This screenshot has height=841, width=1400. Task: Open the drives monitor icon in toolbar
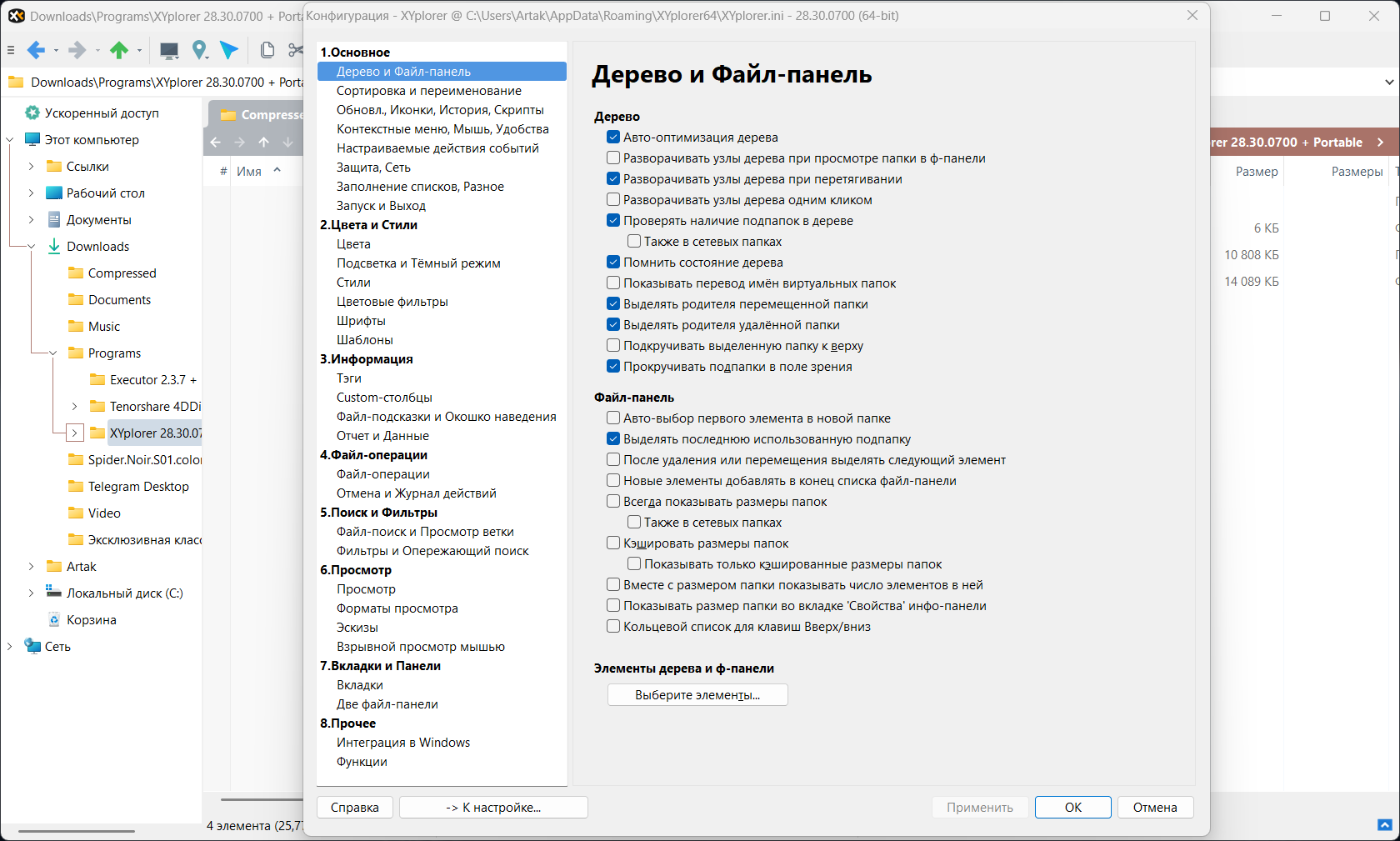click(169, 51)
